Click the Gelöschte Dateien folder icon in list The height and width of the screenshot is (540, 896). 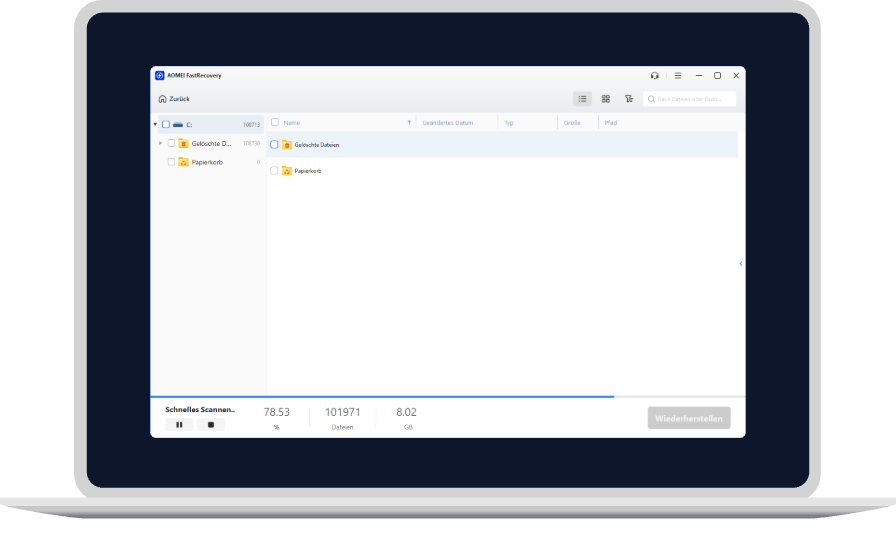pos(286,145)
